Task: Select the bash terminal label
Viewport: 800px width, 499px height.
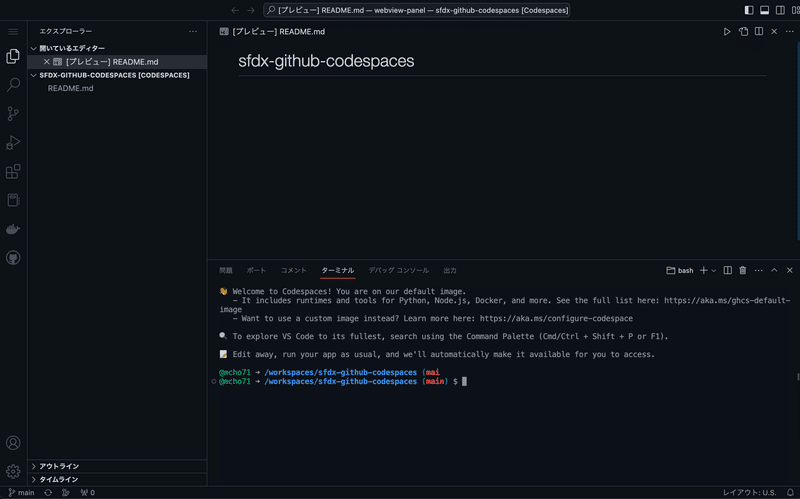Action: (x=680, y=270)
